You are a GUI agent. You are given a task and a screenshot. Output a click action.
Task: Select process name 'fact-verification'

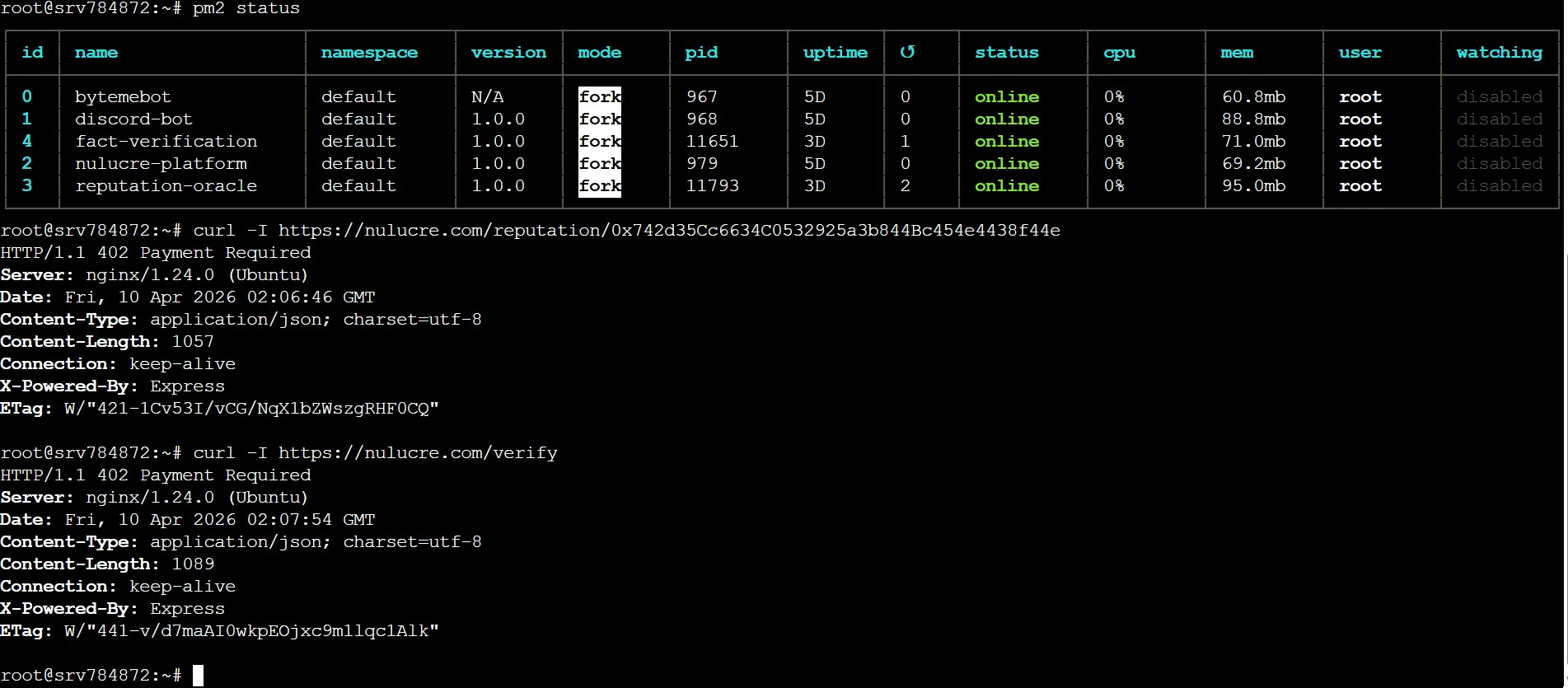click(166, 141)
